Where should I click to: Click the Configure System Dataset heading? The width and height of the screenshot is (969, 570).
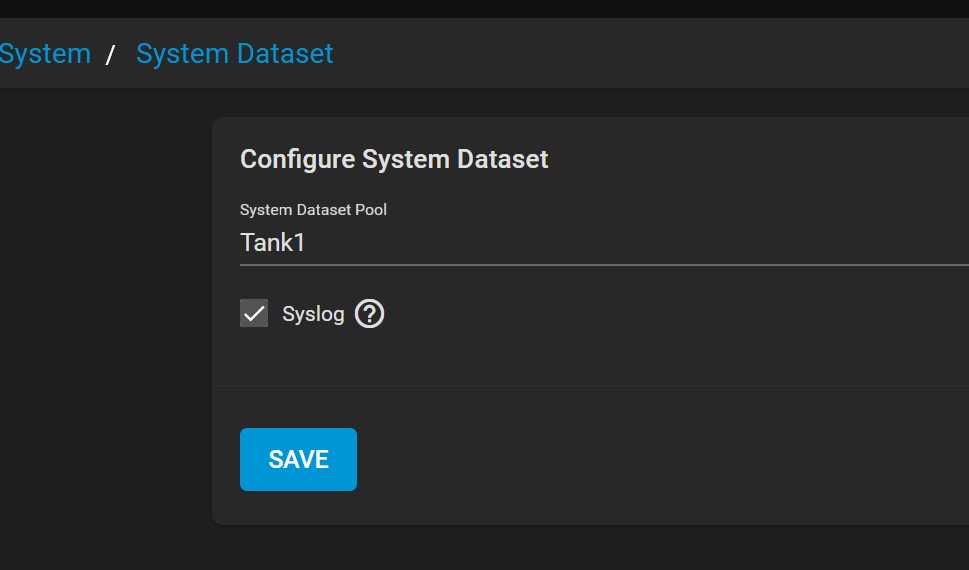tap(394, 159)
